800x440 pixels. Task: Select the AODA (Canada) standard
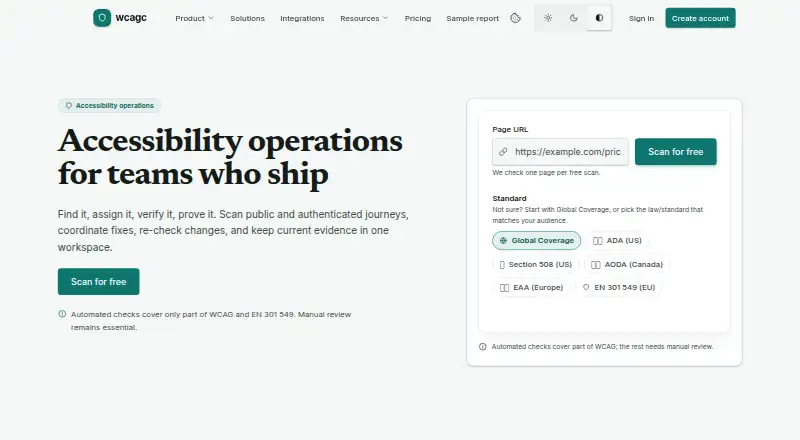point(627,264)
